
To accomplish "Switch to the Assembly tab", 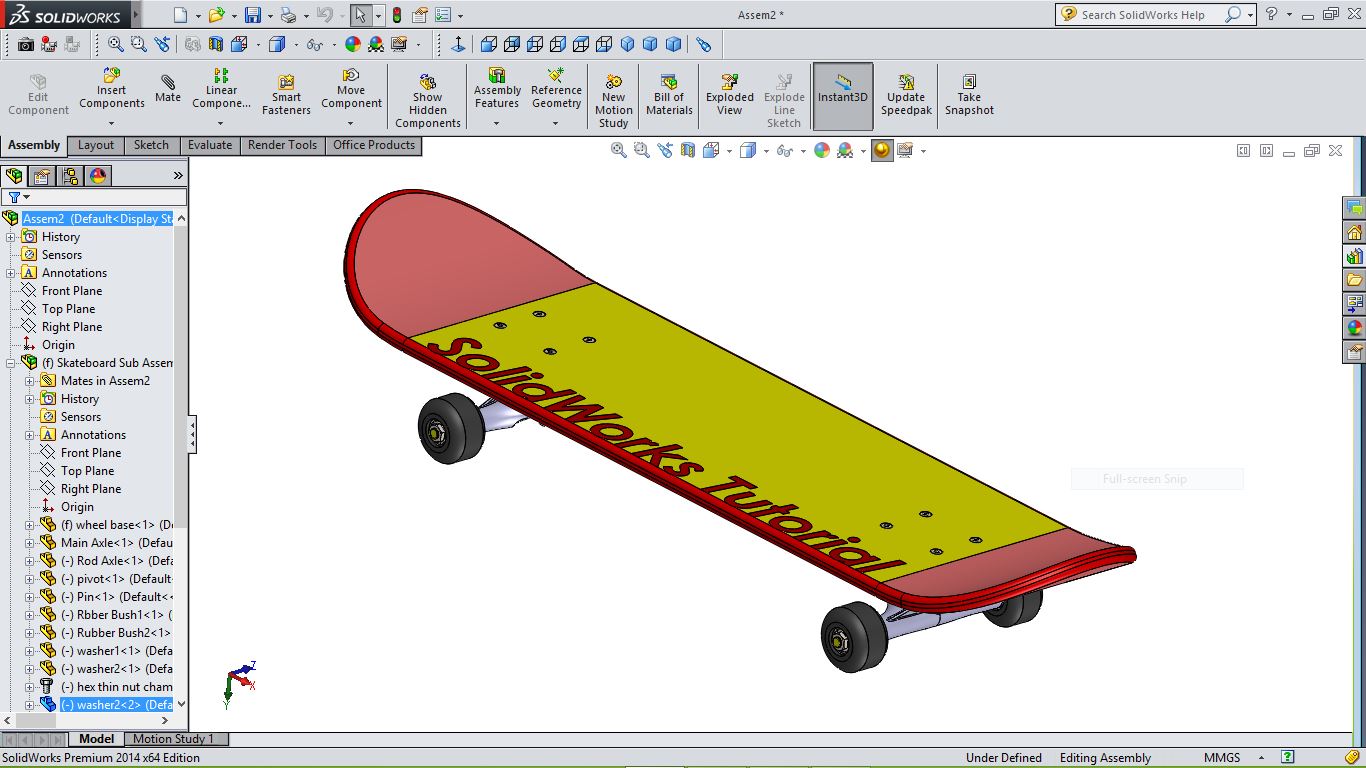I will pos(34,145).
